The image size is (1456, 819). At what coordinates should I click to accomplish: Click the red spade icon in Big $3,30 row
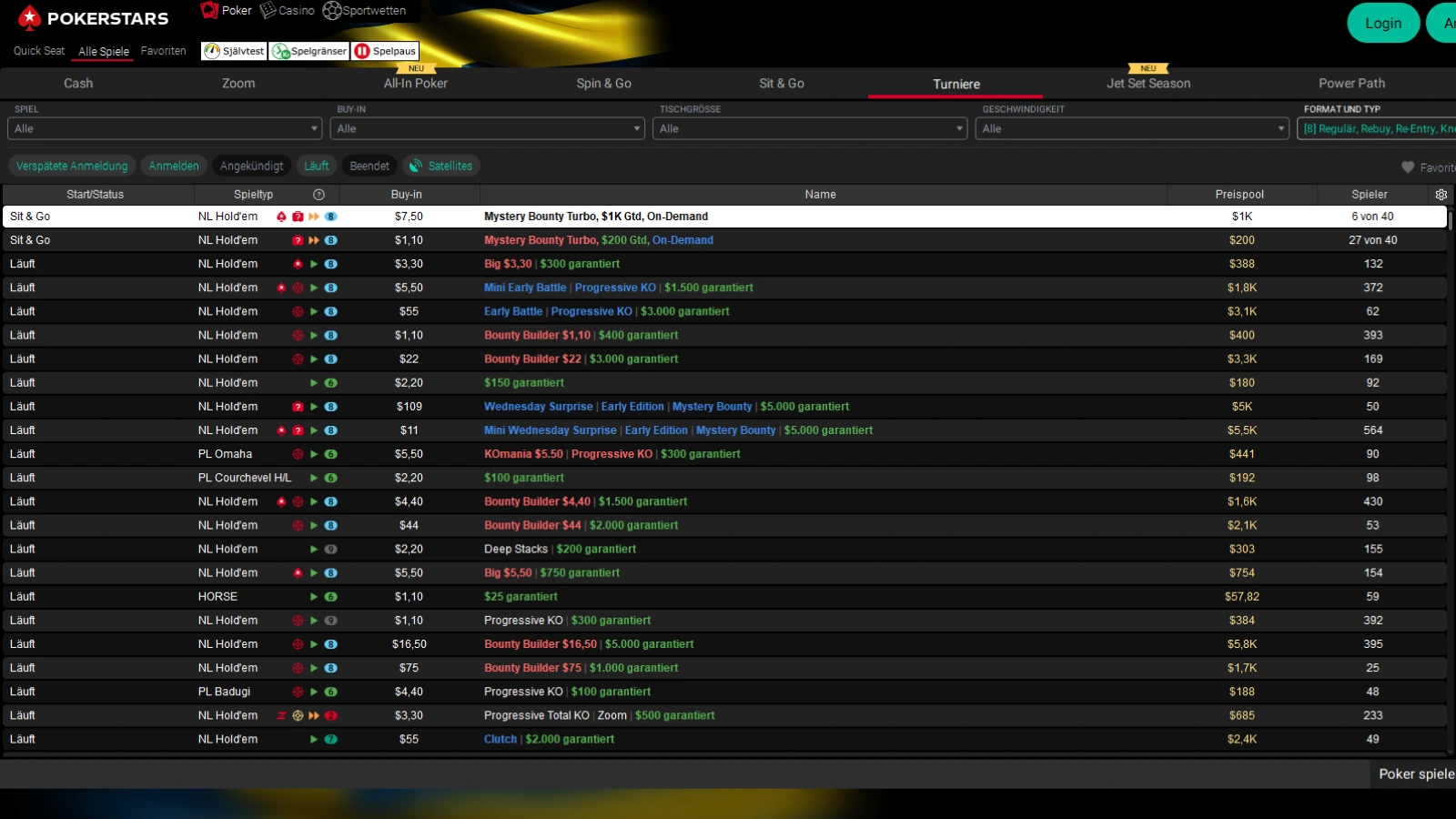[298, 264]
